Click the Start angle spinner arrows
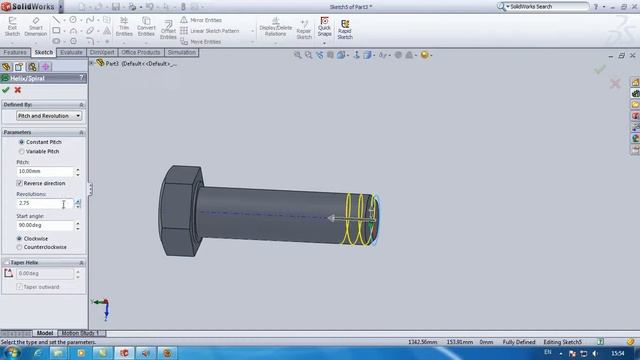Screen dimensions: 640x360 coord(78,225)
